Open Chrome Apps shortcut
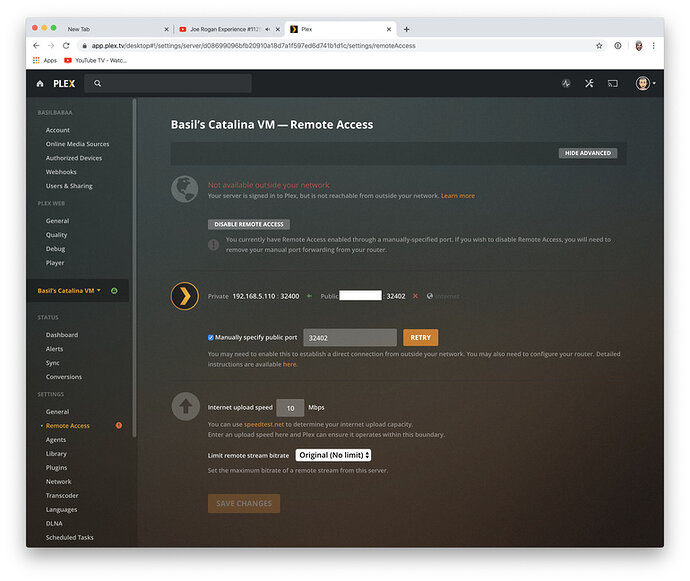Viewport: 690px width, 581px height. (45, 60)
